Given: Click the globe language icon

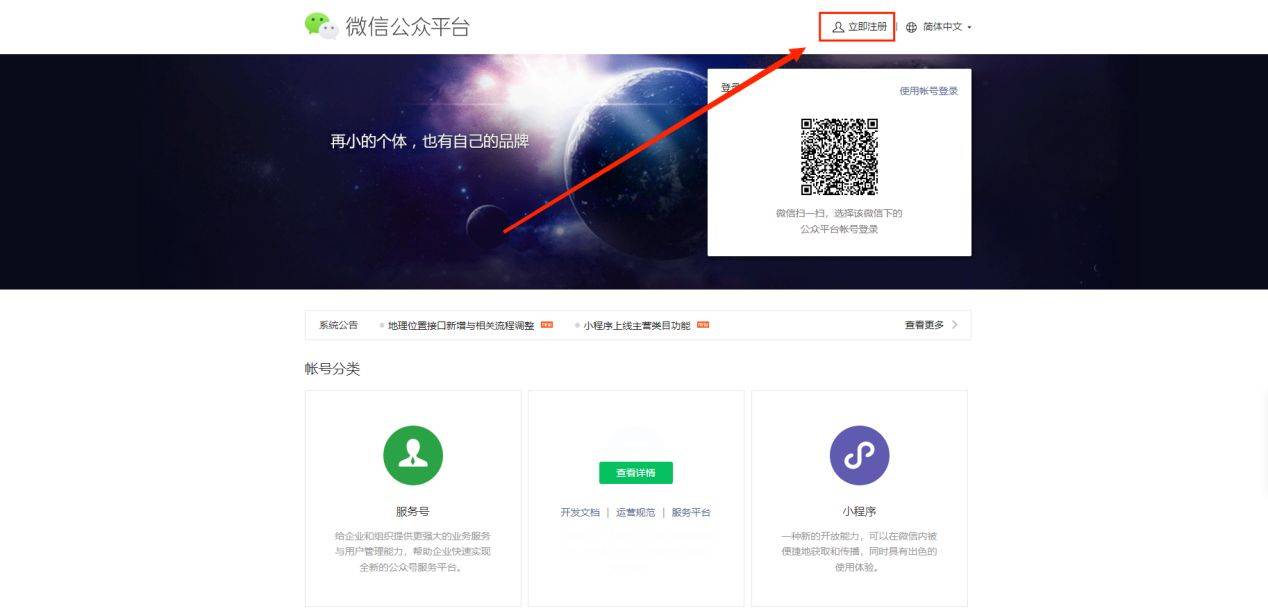Looking at the screenshot, I should click(x=911, y=27).
